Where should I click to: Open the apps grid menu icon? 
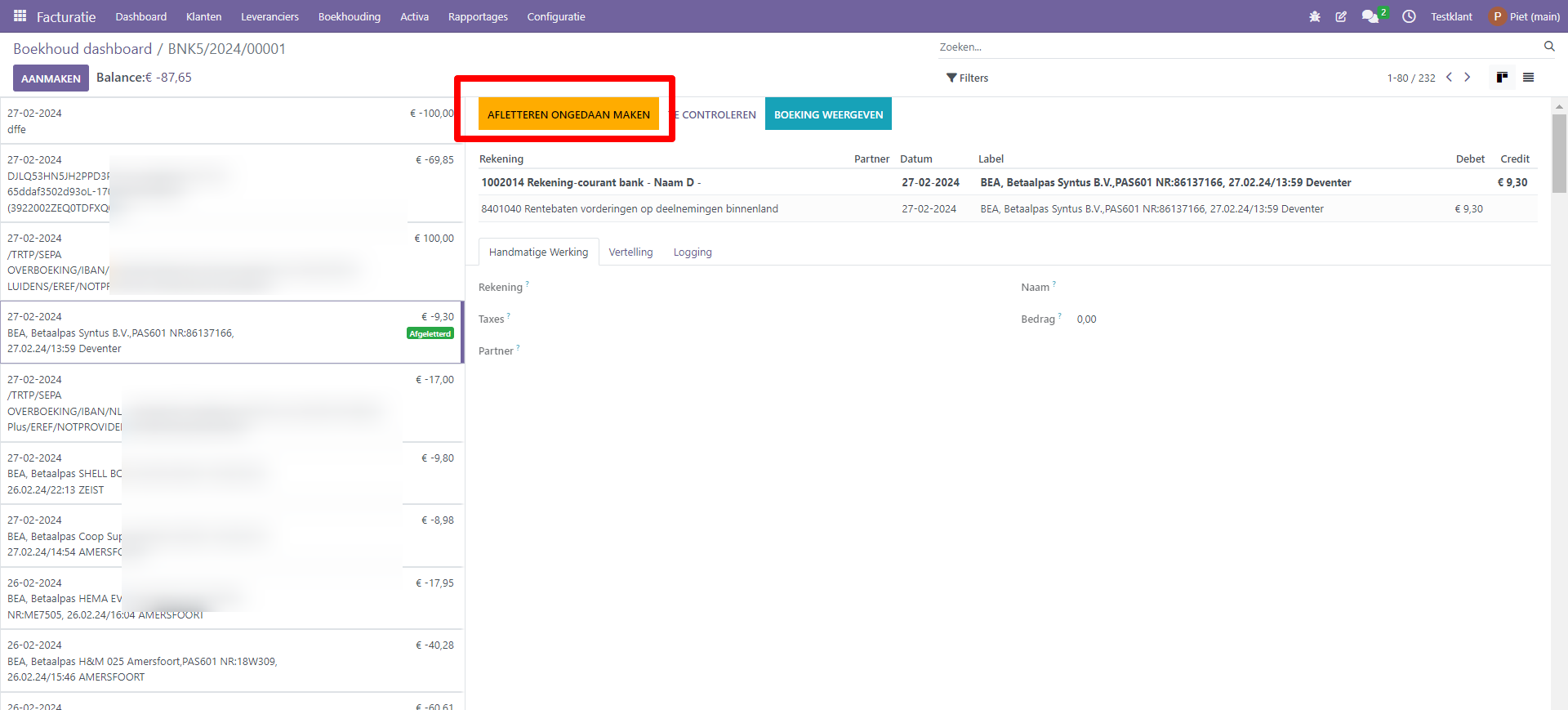tap(20, 16)
